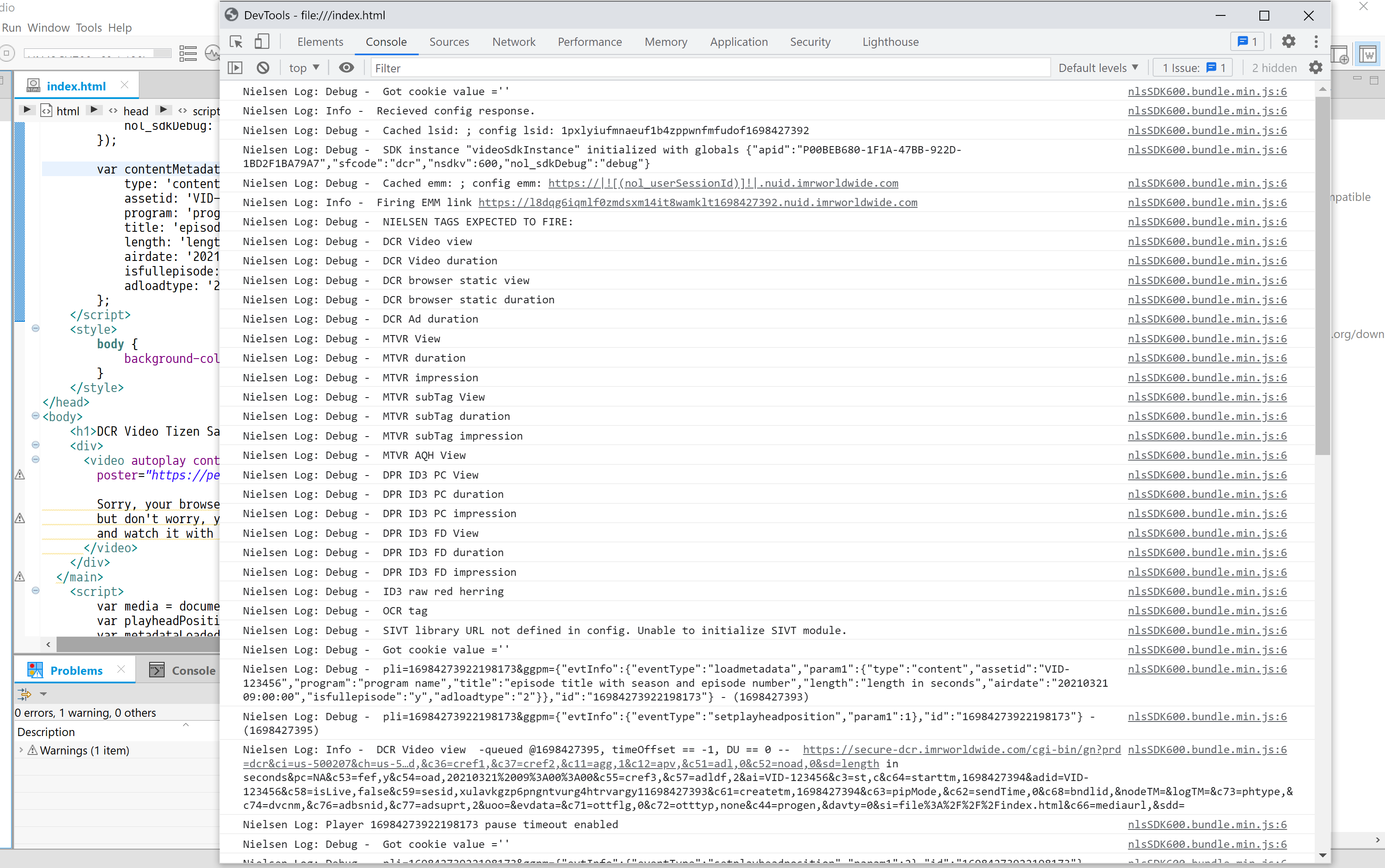Open the DevTools kebab menu
This screenshot has width=1385, height=868.
(x=1316, y=41)
